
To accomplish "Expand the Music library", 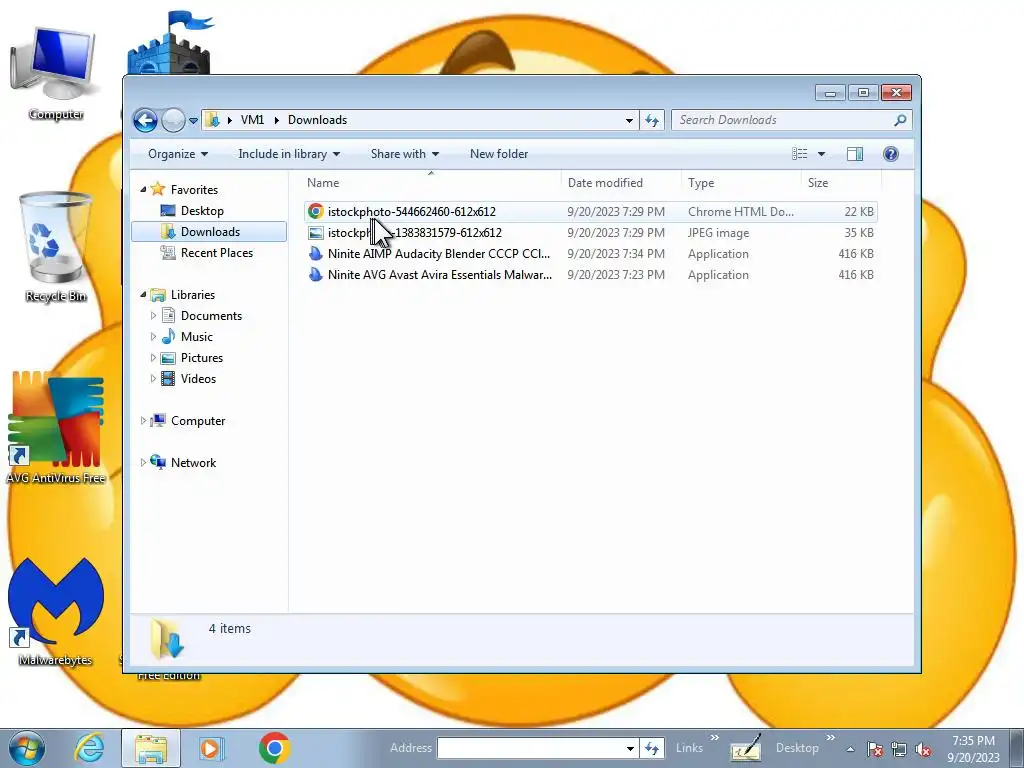I will click(x=153, y=336).
